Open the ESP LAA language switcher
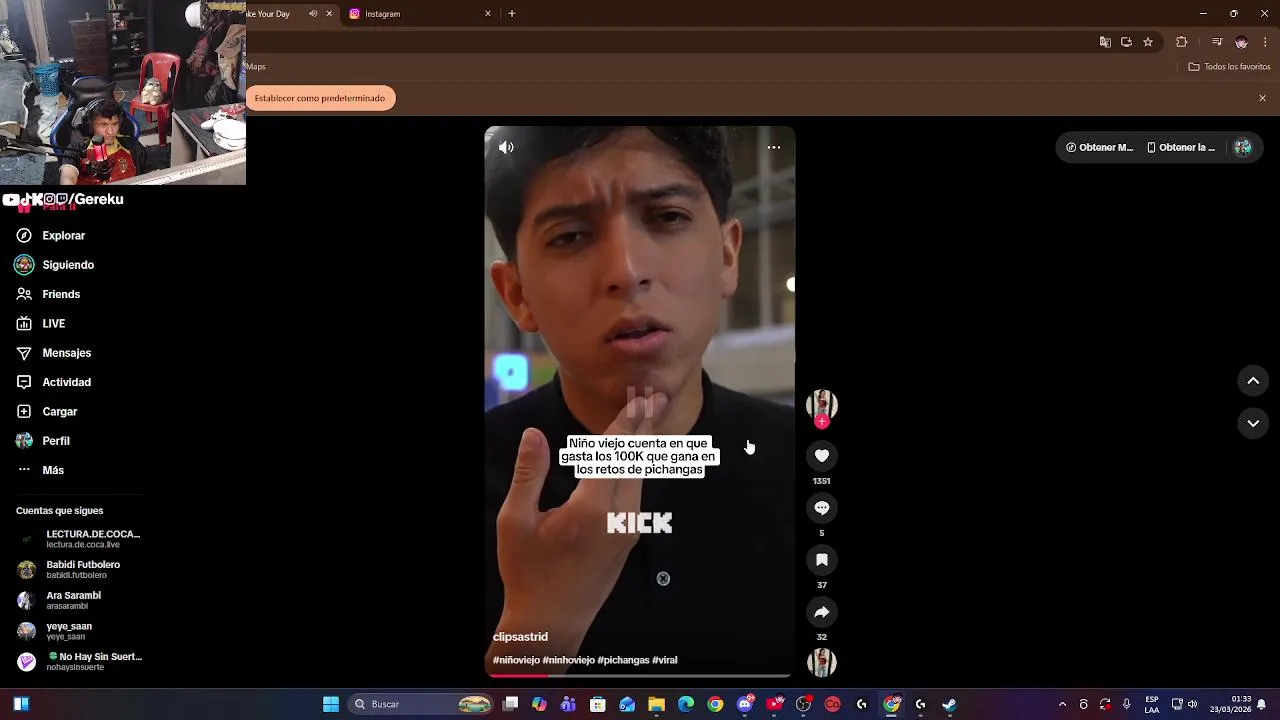This screenshot has height=720, width=1280. pos(1152,704)
